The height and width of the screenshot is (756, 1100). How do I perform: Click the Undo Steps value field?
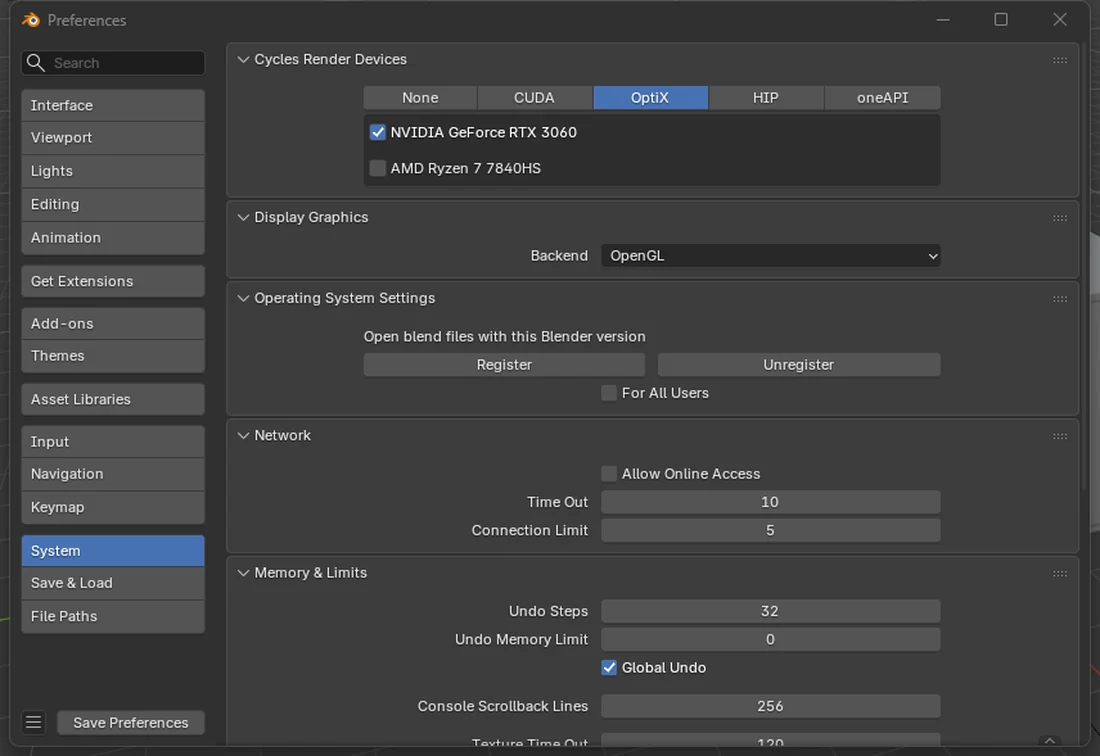770,611
